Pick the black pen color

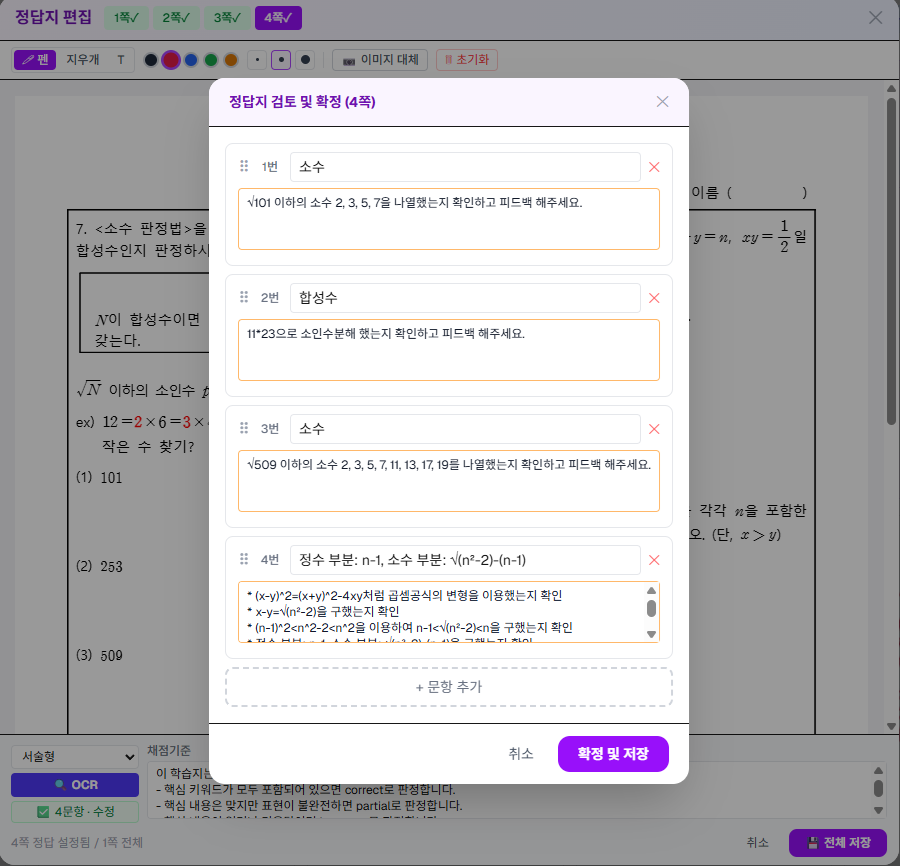(151, 60)
